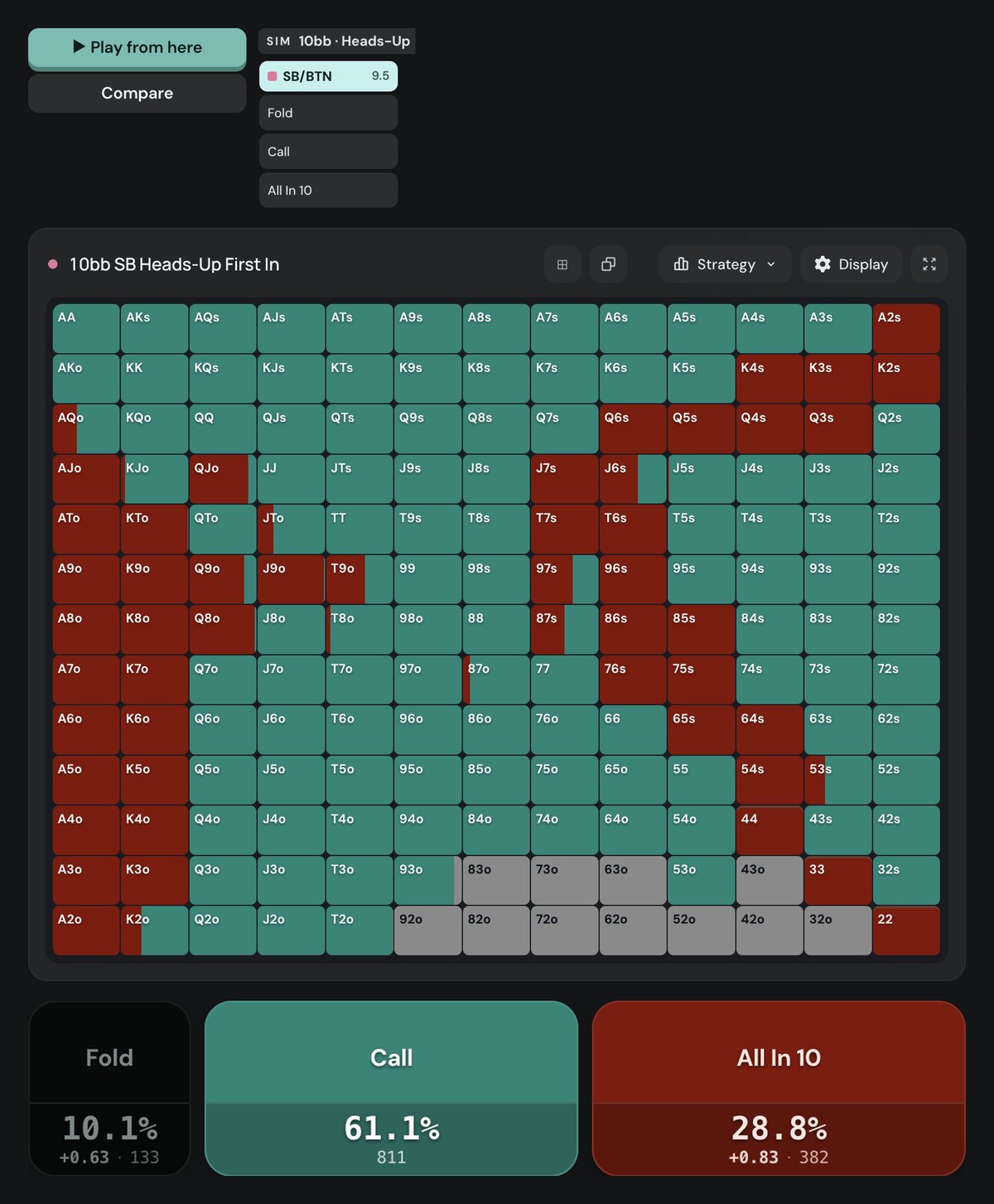Open the Display settings gear button
994x1204 pixels.
pyautogui.click(x=852, y=264)
